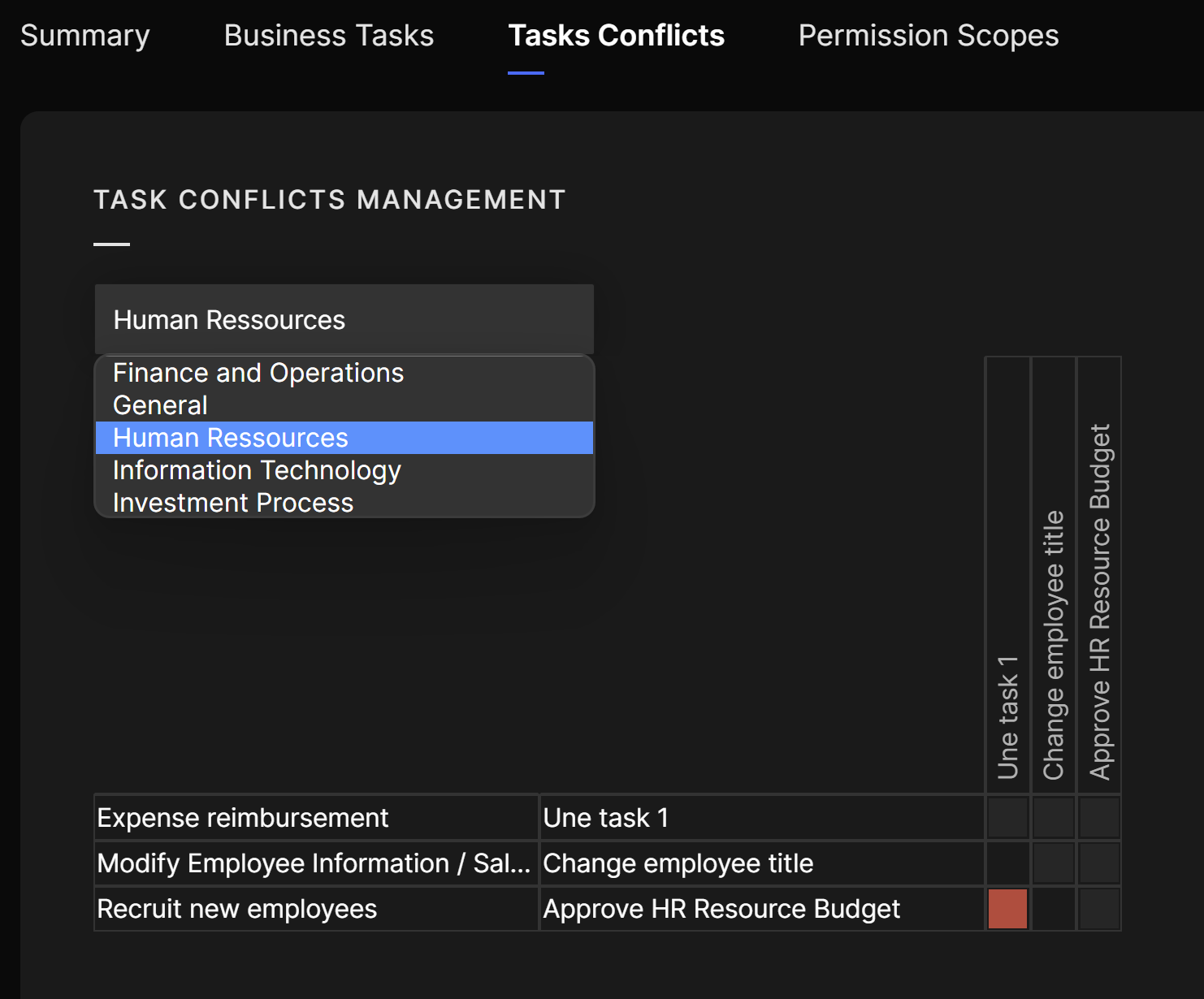The width and height of the screenshot is (1204, 999).
Task: Click the Modify Employee Information / Sal... row label
Action: [314, 863]
